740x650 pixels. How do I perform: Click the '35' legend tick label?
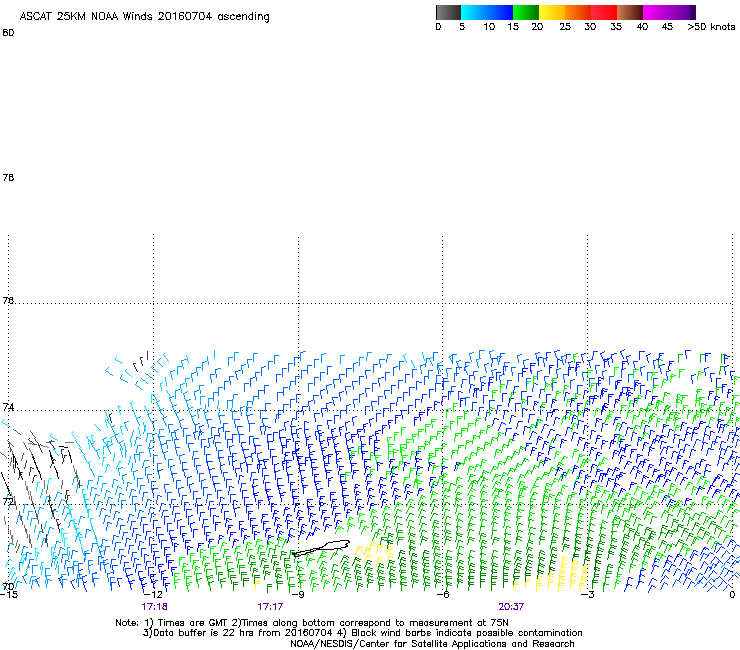point(616,27)
